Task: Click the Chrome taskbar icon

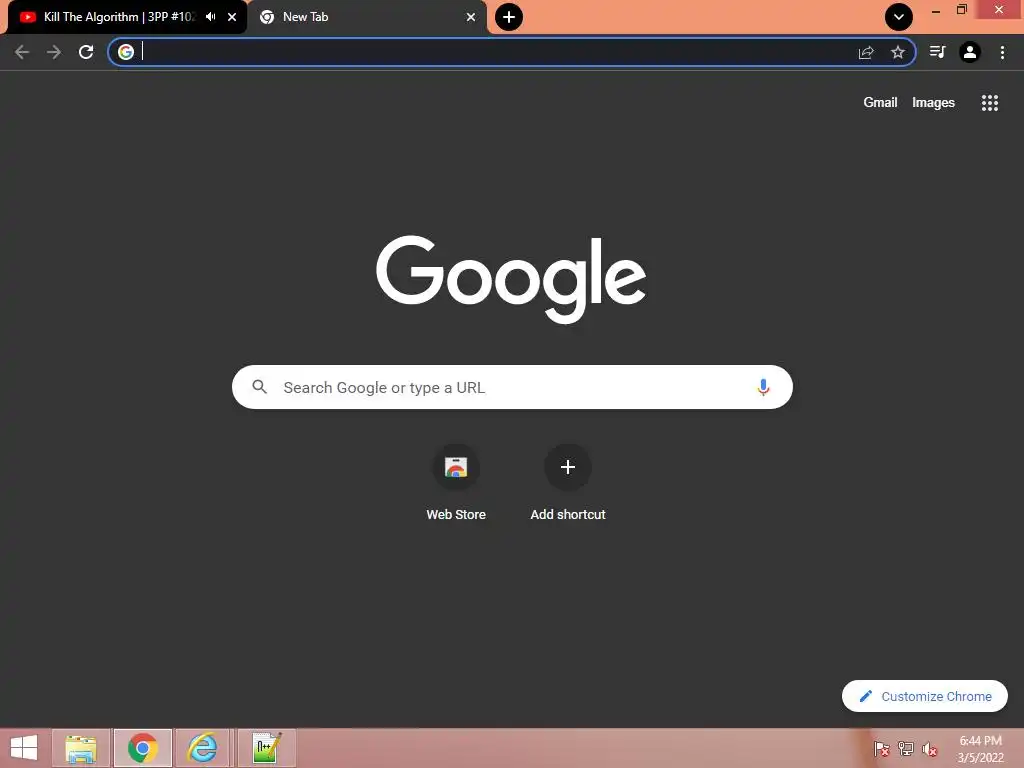Action: 143,748
